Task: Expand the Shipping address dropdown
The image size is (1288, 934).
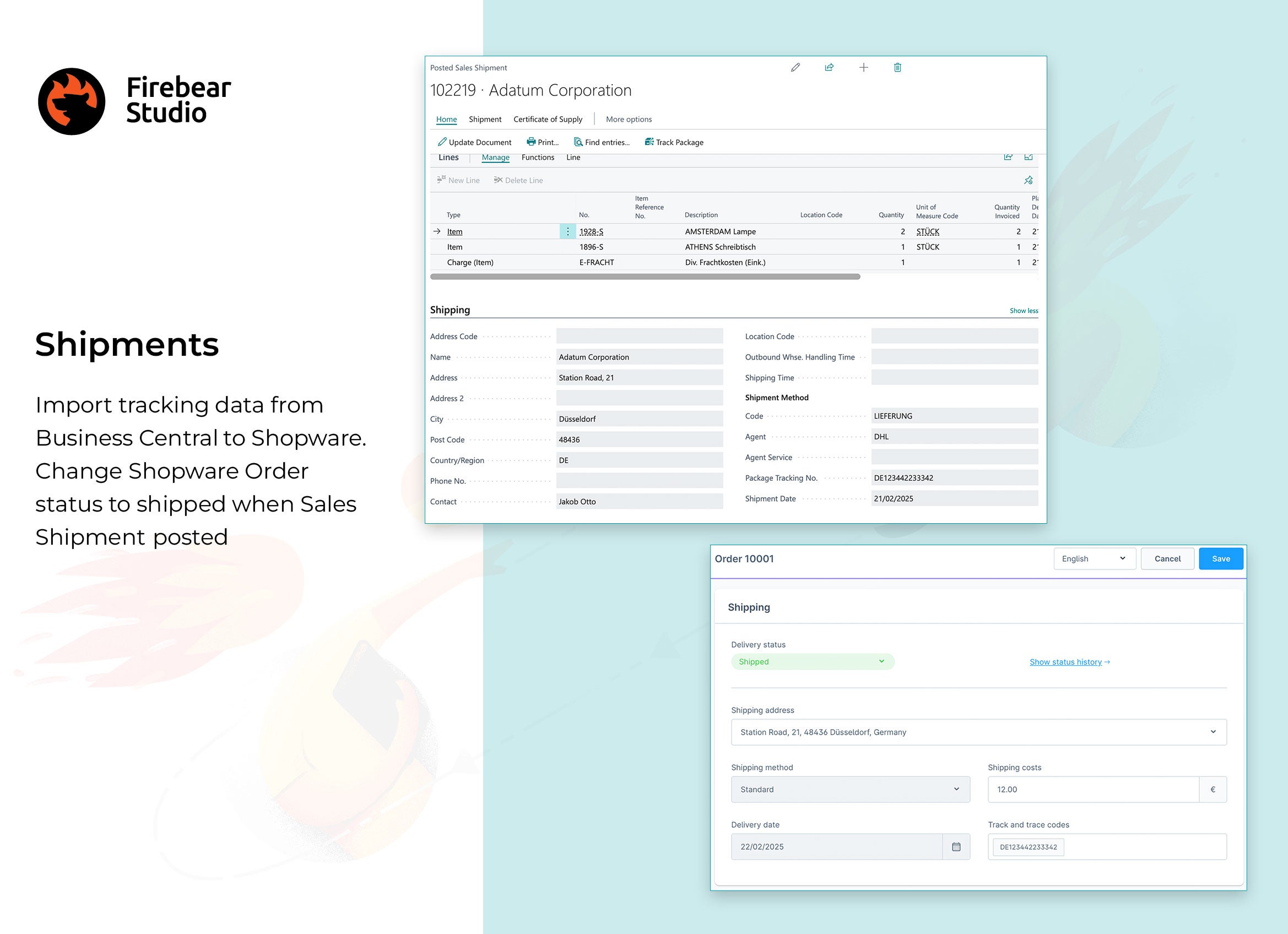Action: [978, 732]
